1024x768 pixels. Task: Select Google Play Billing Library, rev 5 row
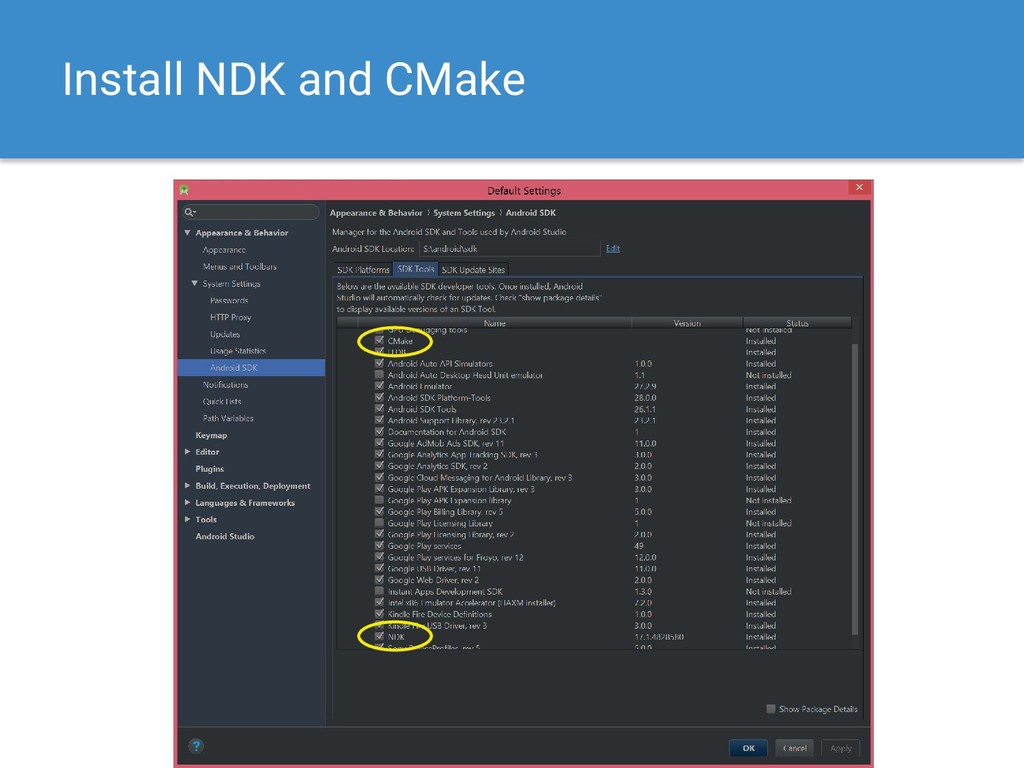(x=594, y=511)
